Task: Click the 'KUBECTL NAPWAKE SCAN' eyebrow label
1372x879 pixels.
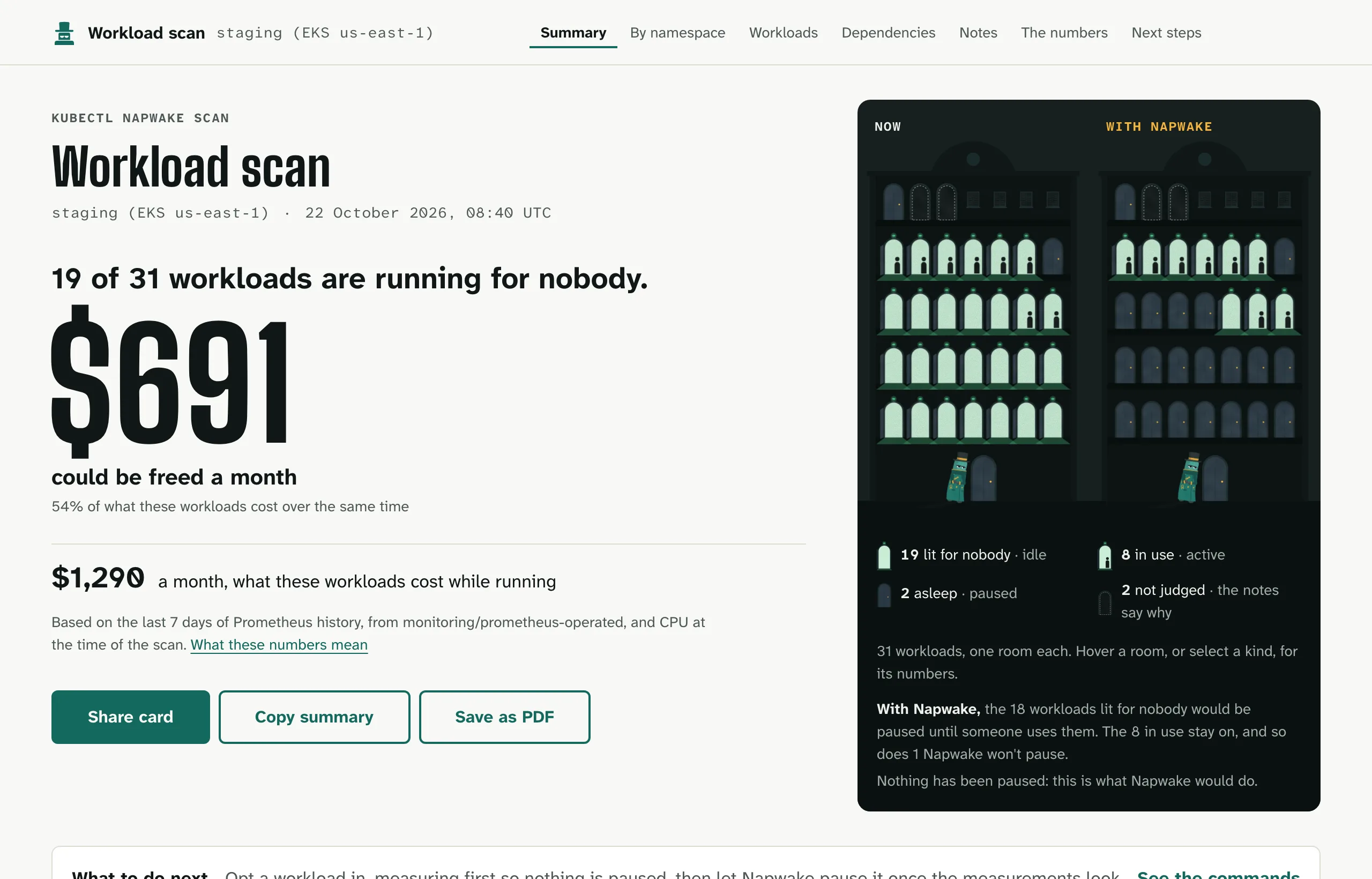Action: click(x=140, y=117)
